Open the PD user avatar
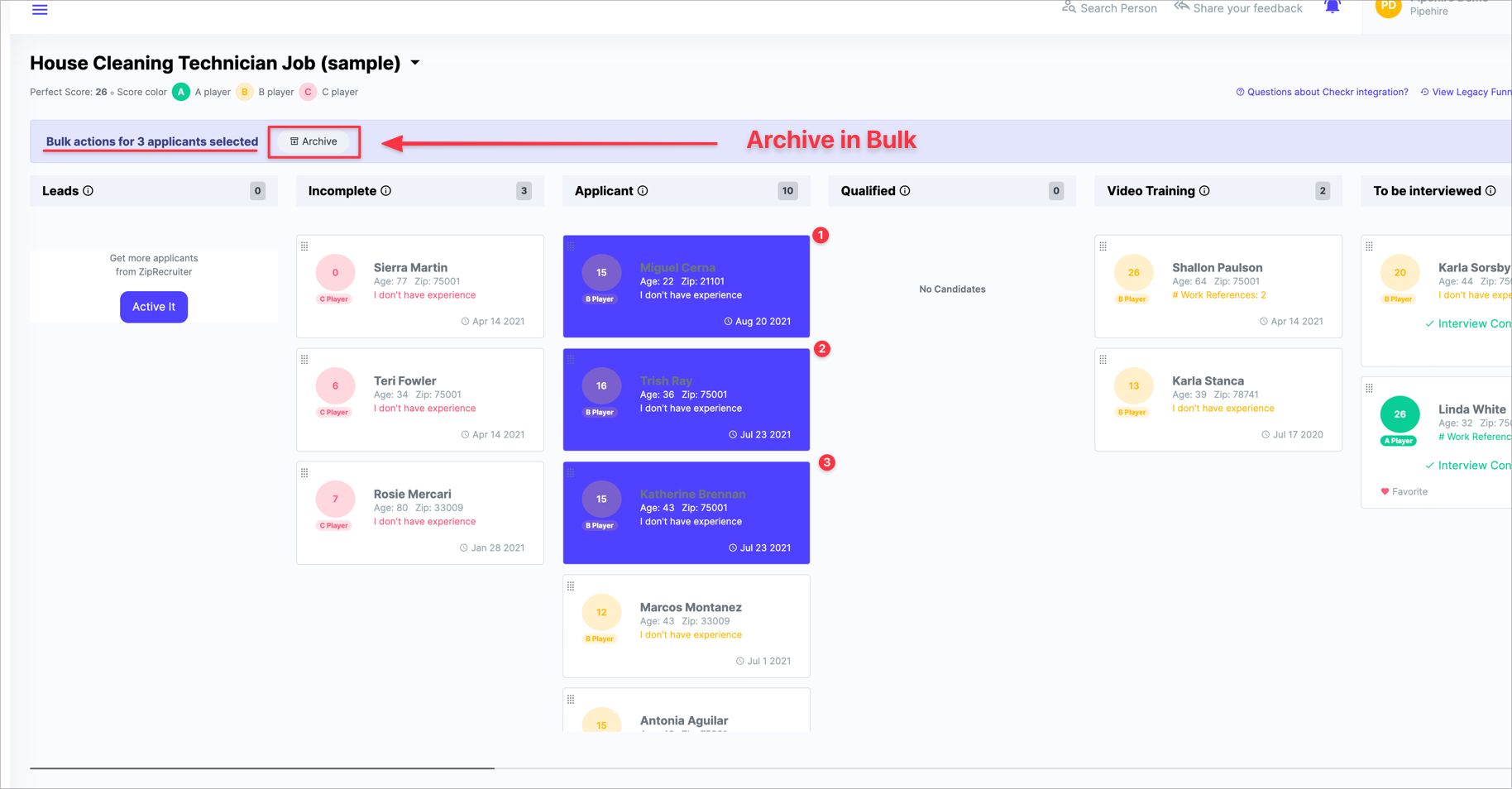 [x=1388, y=7]
